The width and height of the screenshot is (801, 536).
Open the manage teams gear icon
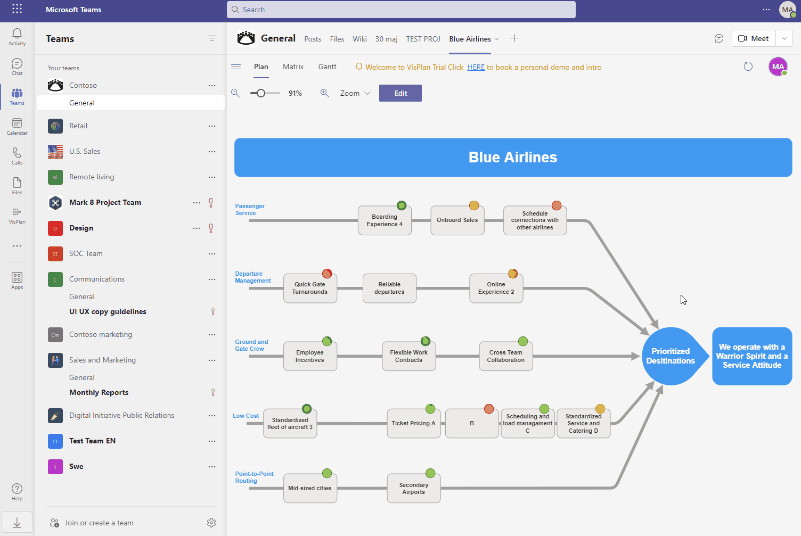(211, 522)
